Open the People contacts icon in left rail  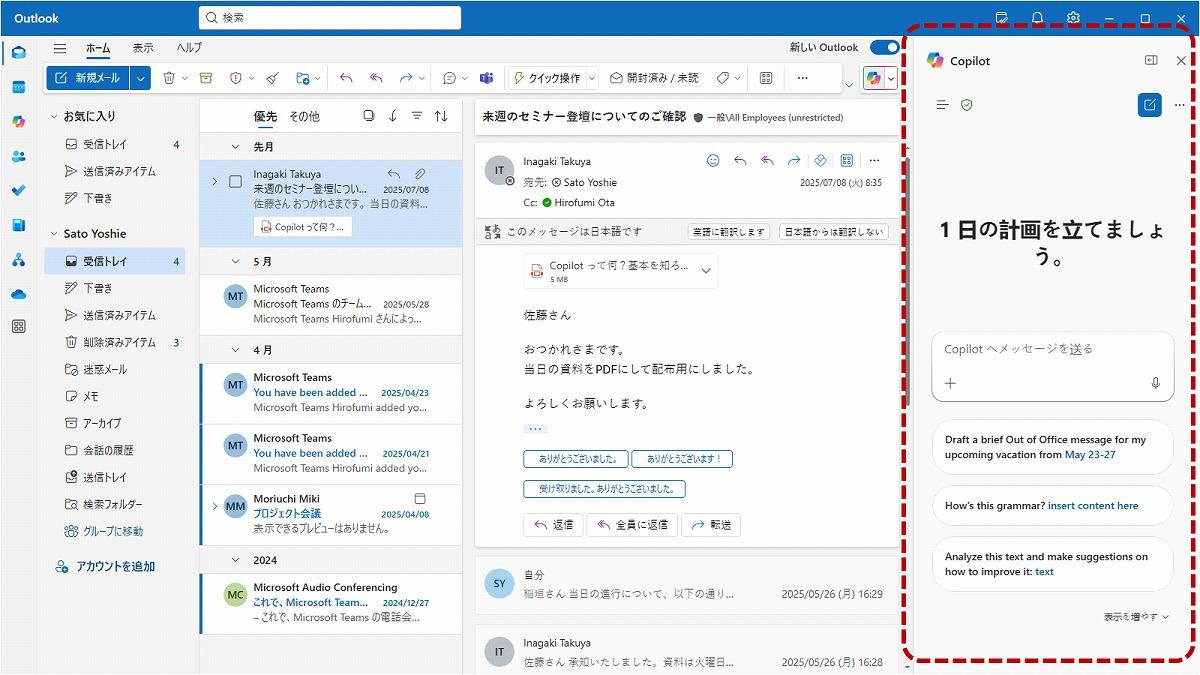(18, 156)
